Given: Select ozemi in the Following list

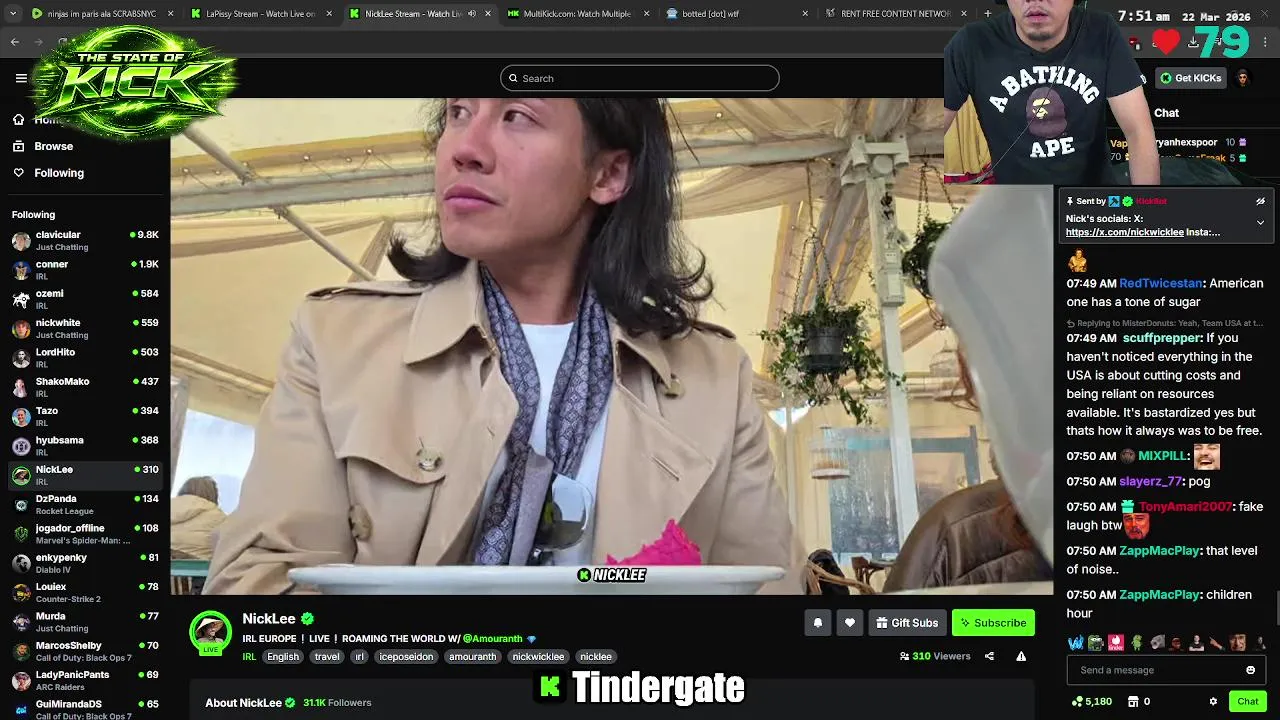Looking at the screenshot, I should [85, 299].
